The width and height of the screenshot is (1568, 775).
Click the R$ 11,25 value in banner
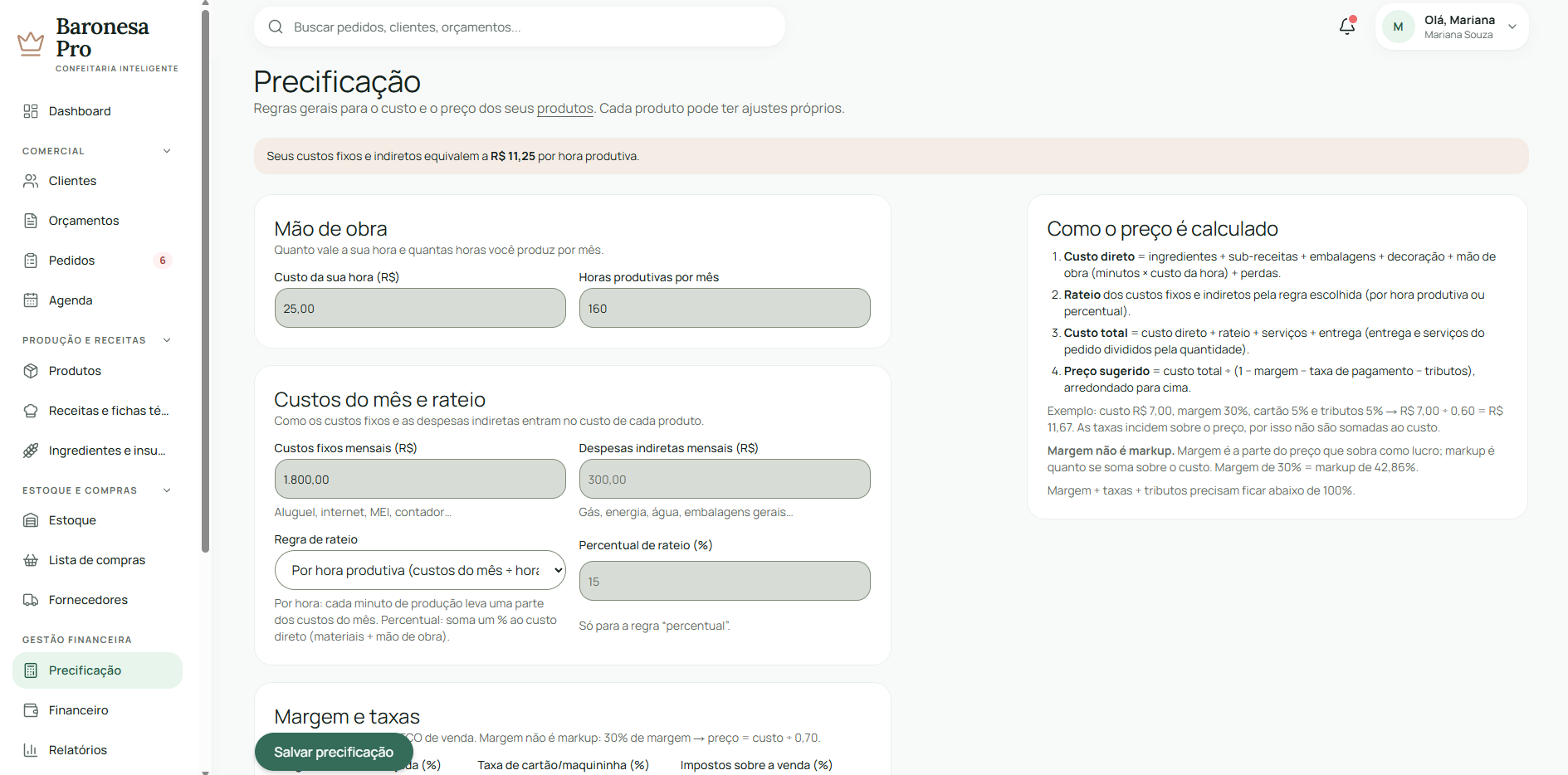pyautogui.click(x=513, y=156)
